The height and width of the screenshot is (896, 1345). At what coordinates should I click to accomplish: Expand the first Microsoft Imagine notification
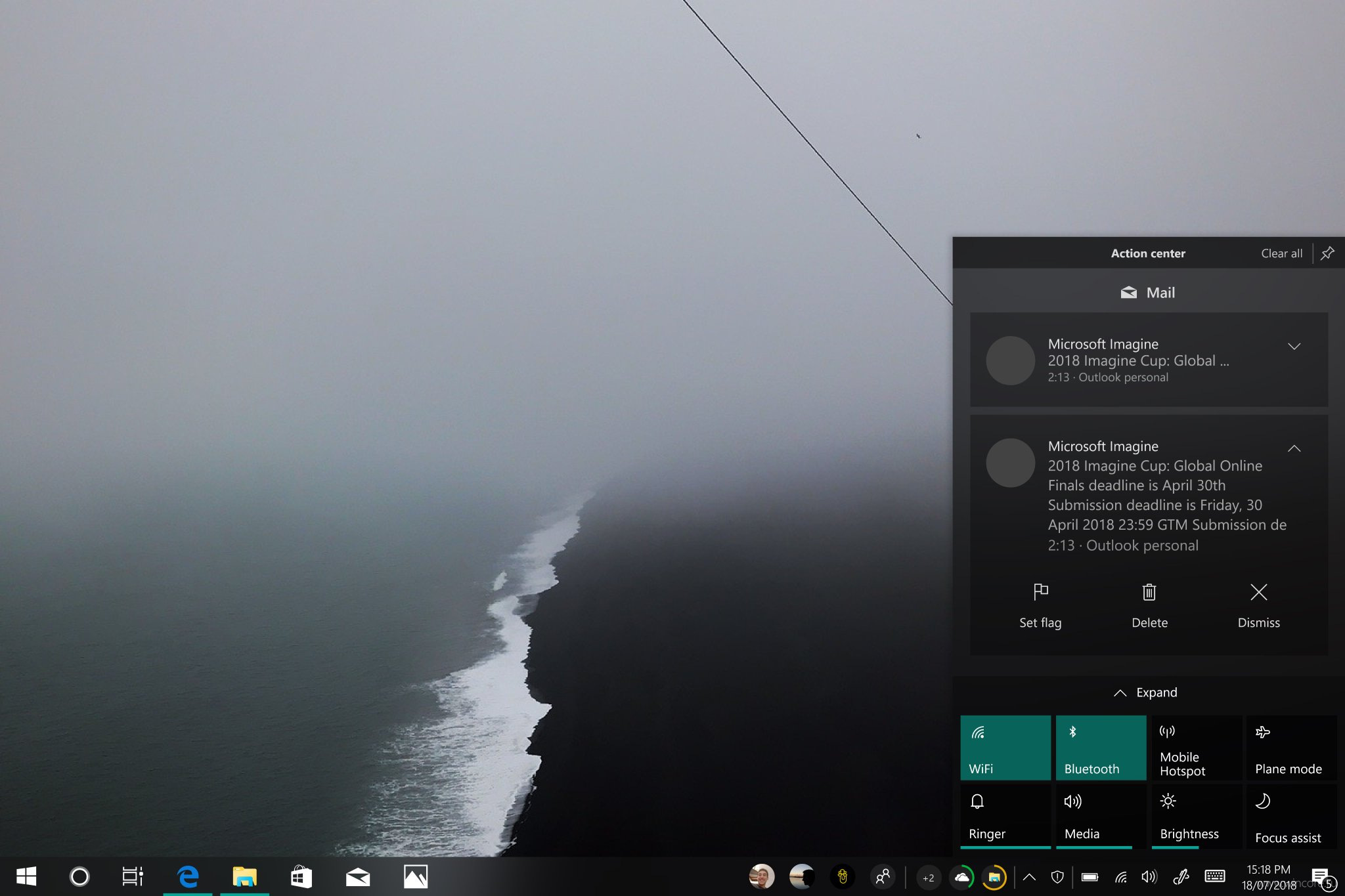(x=1294, y=346)
